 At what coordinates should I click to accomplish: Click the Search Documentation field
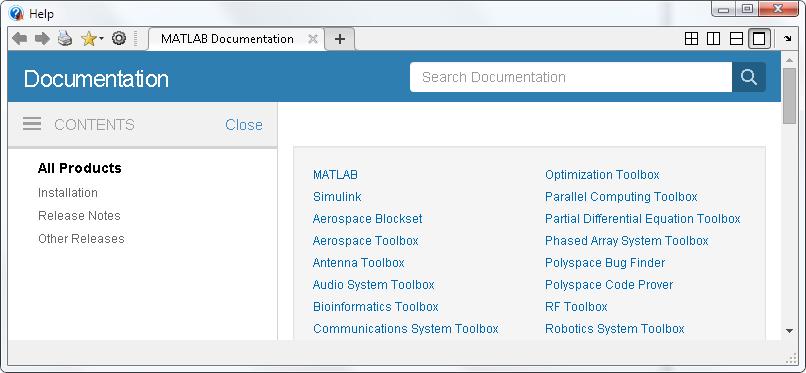point(571,77)
